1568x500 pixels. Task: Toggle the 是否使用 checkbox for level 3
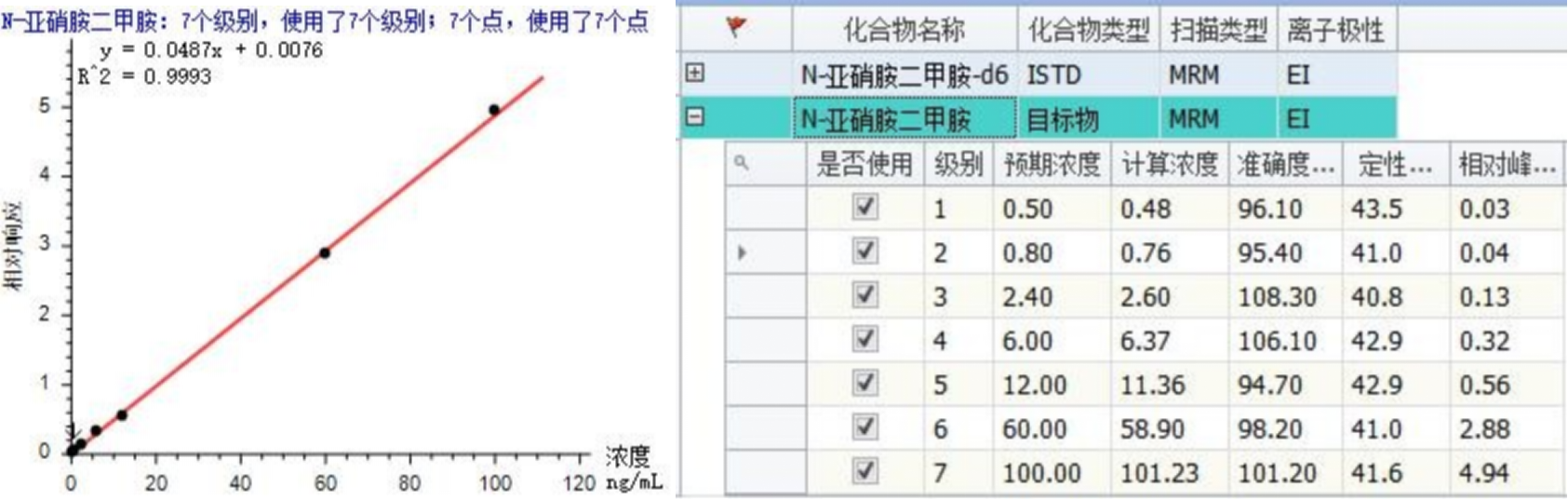tap(865, 295)
